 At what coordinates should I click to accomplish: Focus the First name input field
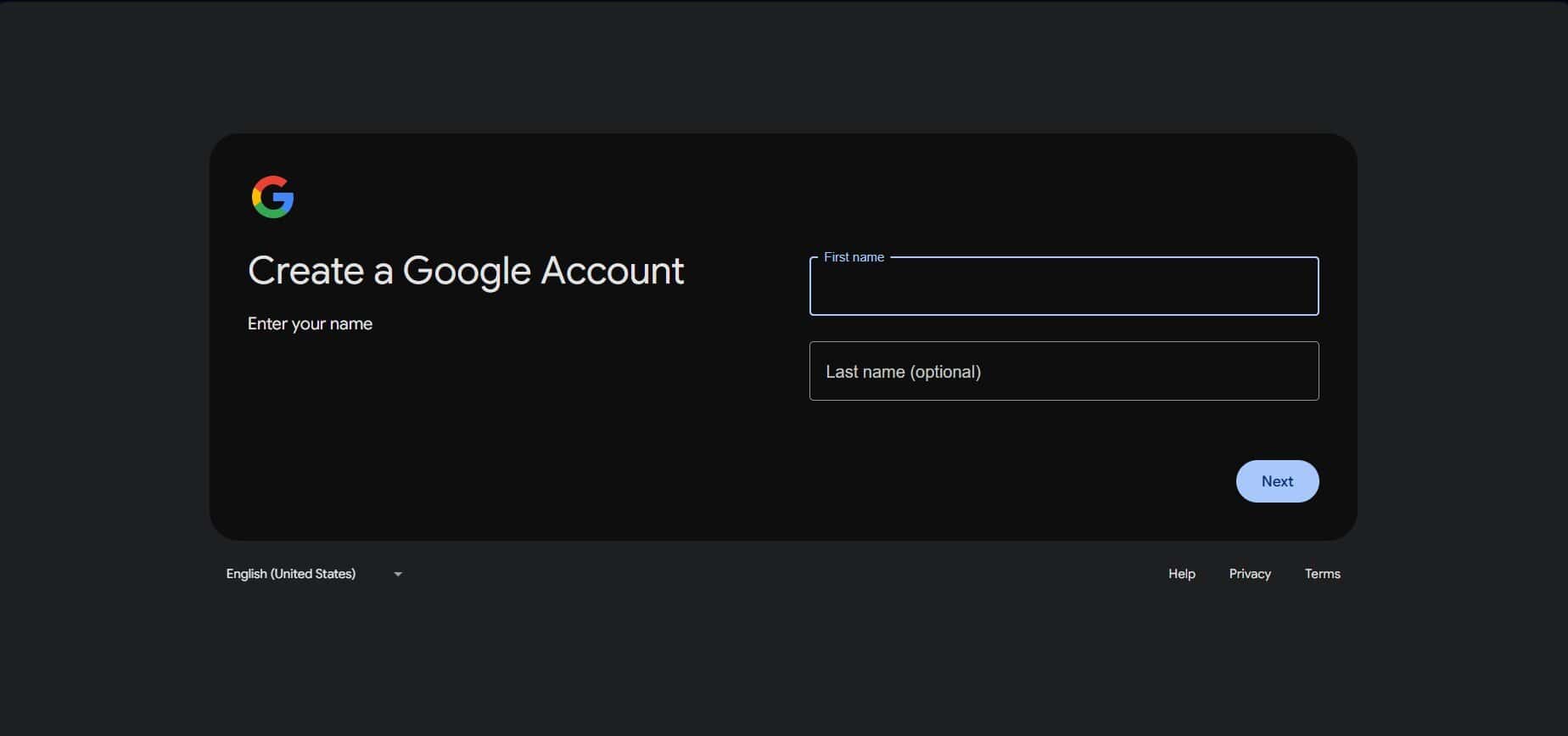(x=1064, y=286)
